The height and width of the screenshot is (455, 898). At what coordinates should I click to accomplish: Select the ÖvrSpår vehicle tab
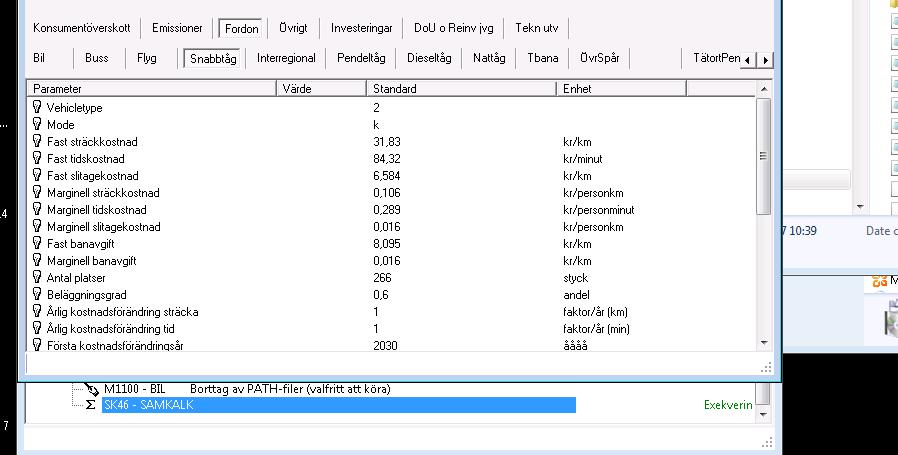(x=600, y=58)
